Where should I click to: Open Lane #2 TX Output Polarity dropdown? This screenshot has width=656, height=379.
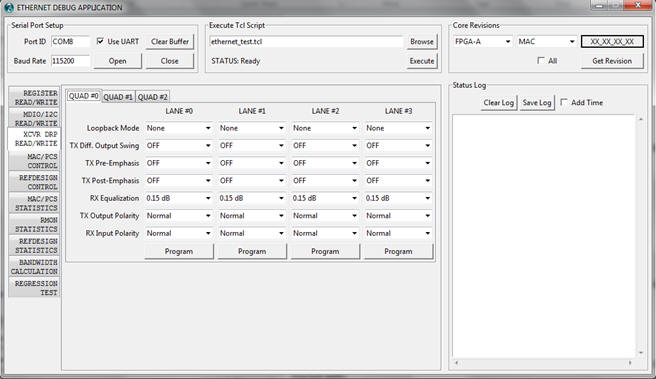coord(325,216)
